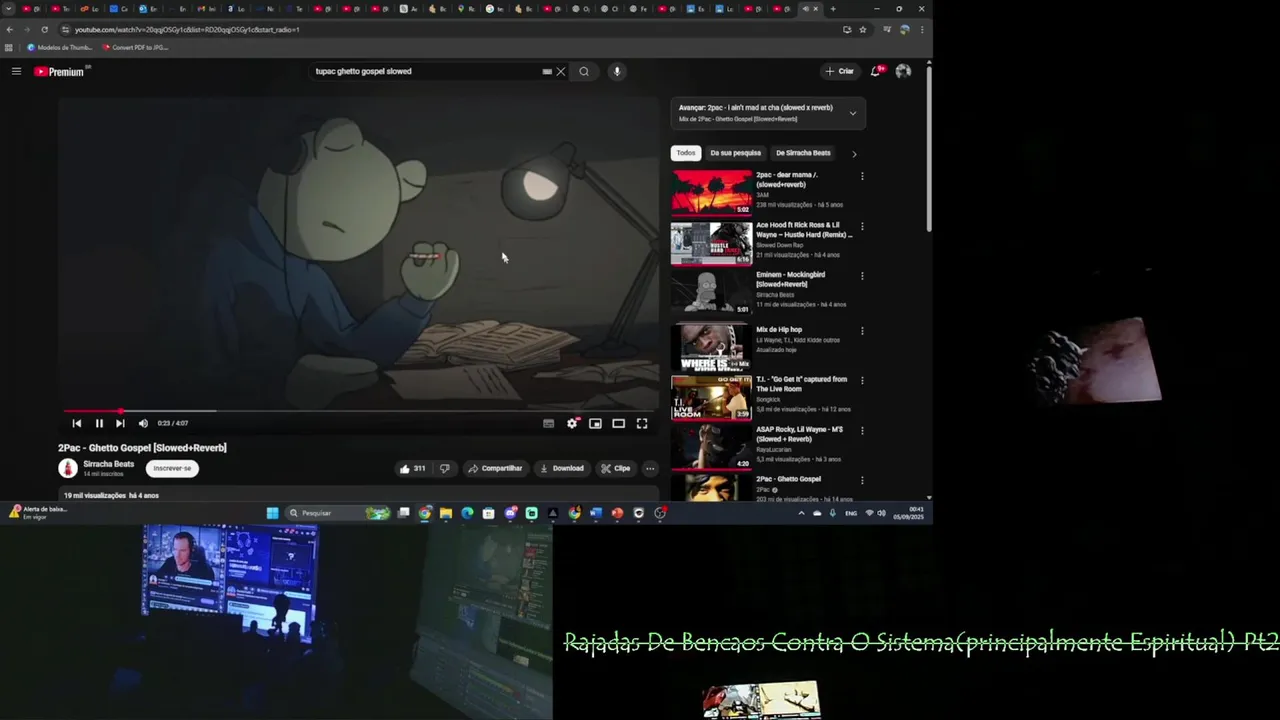The width and height of the screenshot is (1280, 720).
Task: Go back in browser history
Action: point(10,29)
